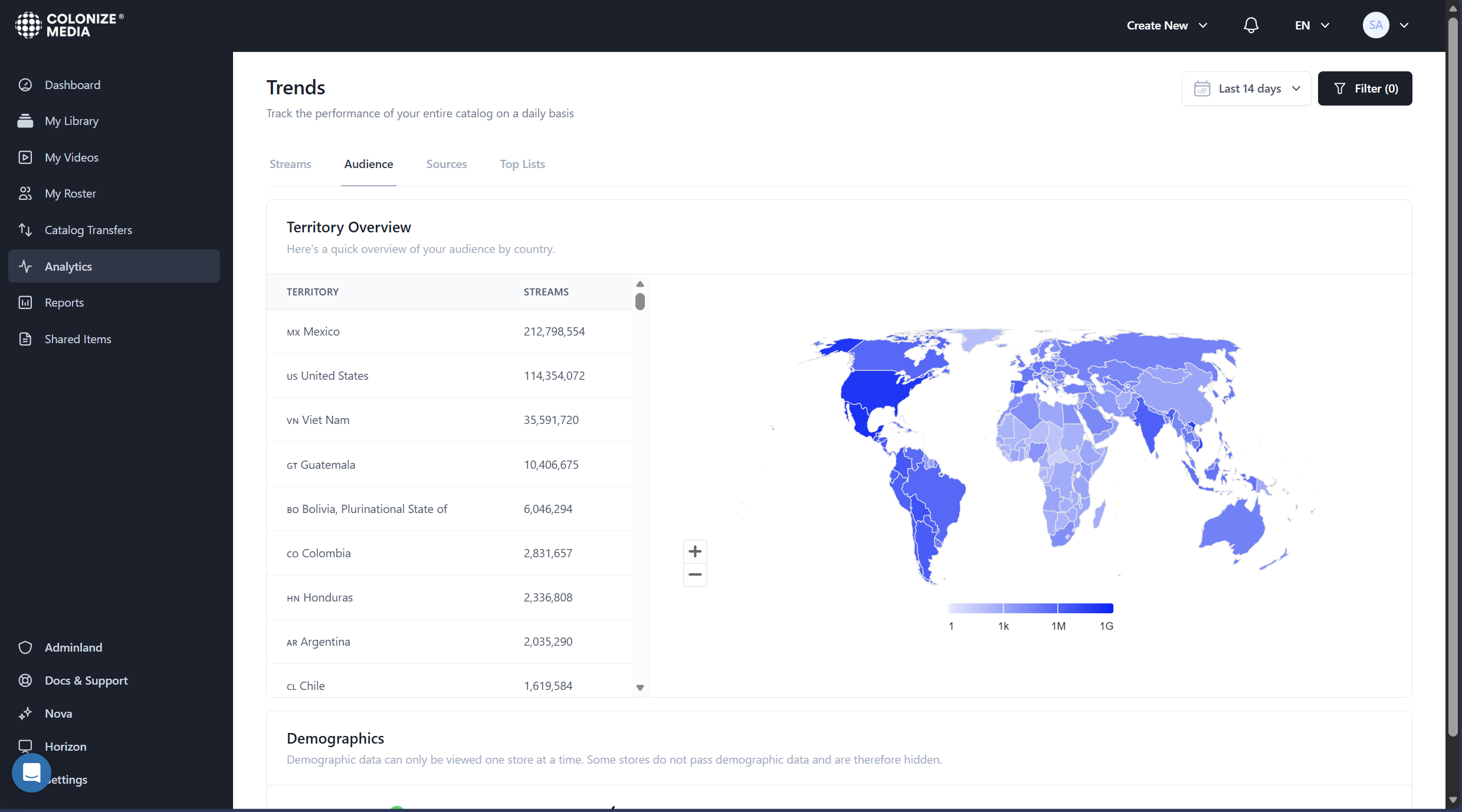
Task: Expand the SA account menu
Action: [1386, 25]
